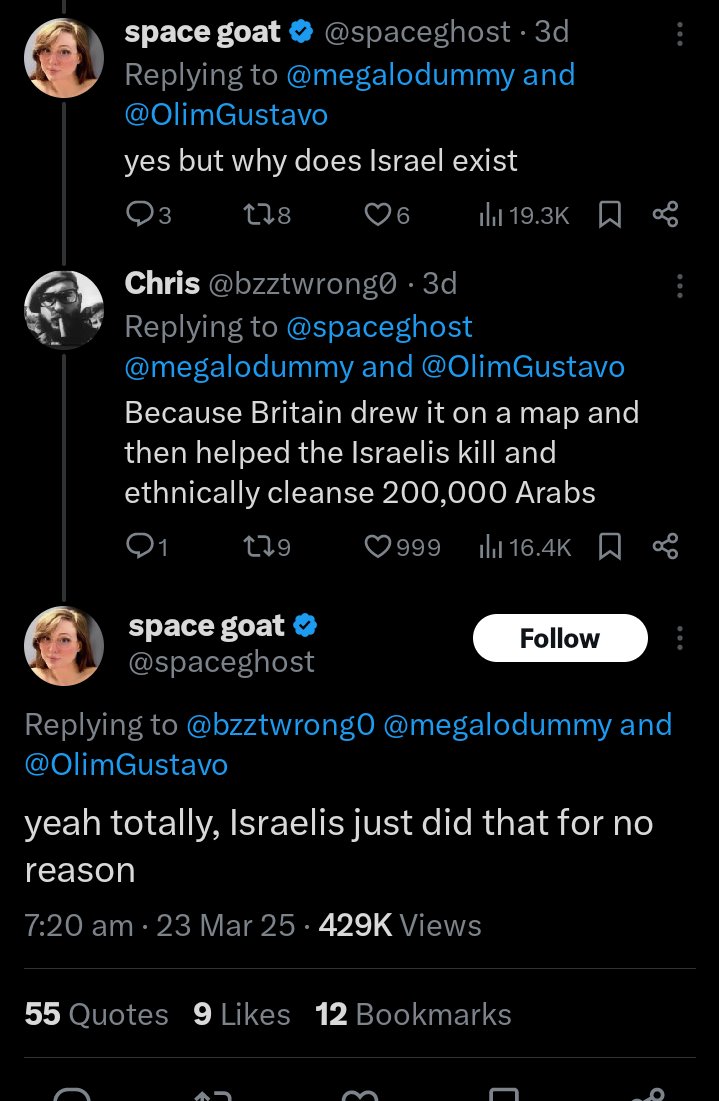This screenshot has height=1101, width=719.
Task: Share space goat's first reply tweet
Action: [x=665, y=214]
